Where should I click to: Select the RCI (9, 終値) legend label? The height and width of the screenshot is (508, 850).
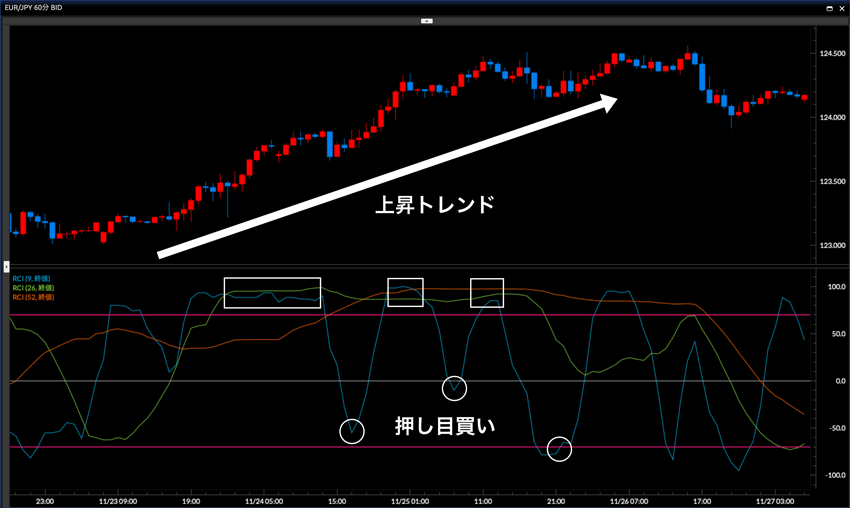pyautogui.click(x=32, y=277)
